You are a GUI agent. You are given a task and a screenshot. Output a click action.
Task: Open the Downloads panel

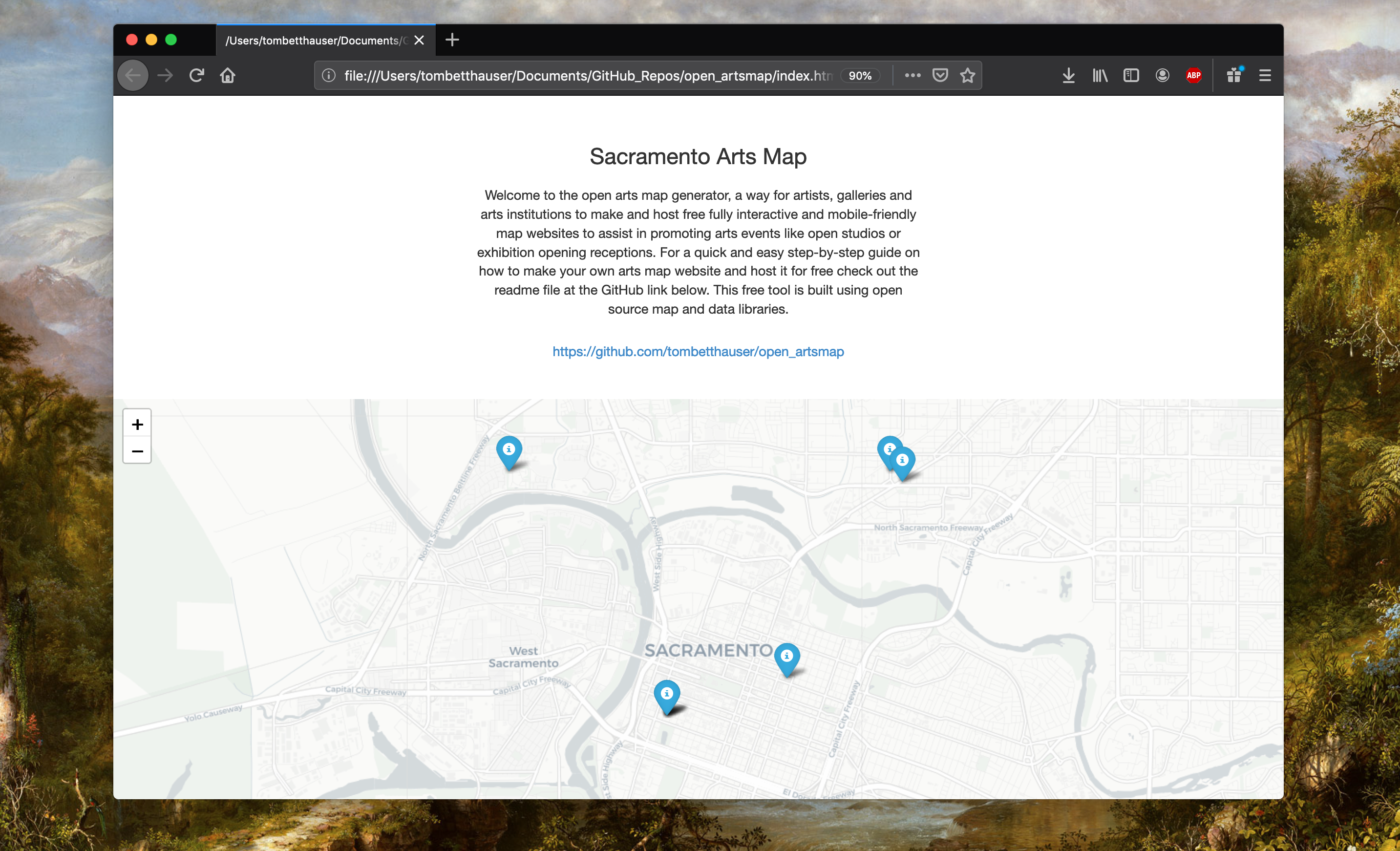tap(1068, 76)
